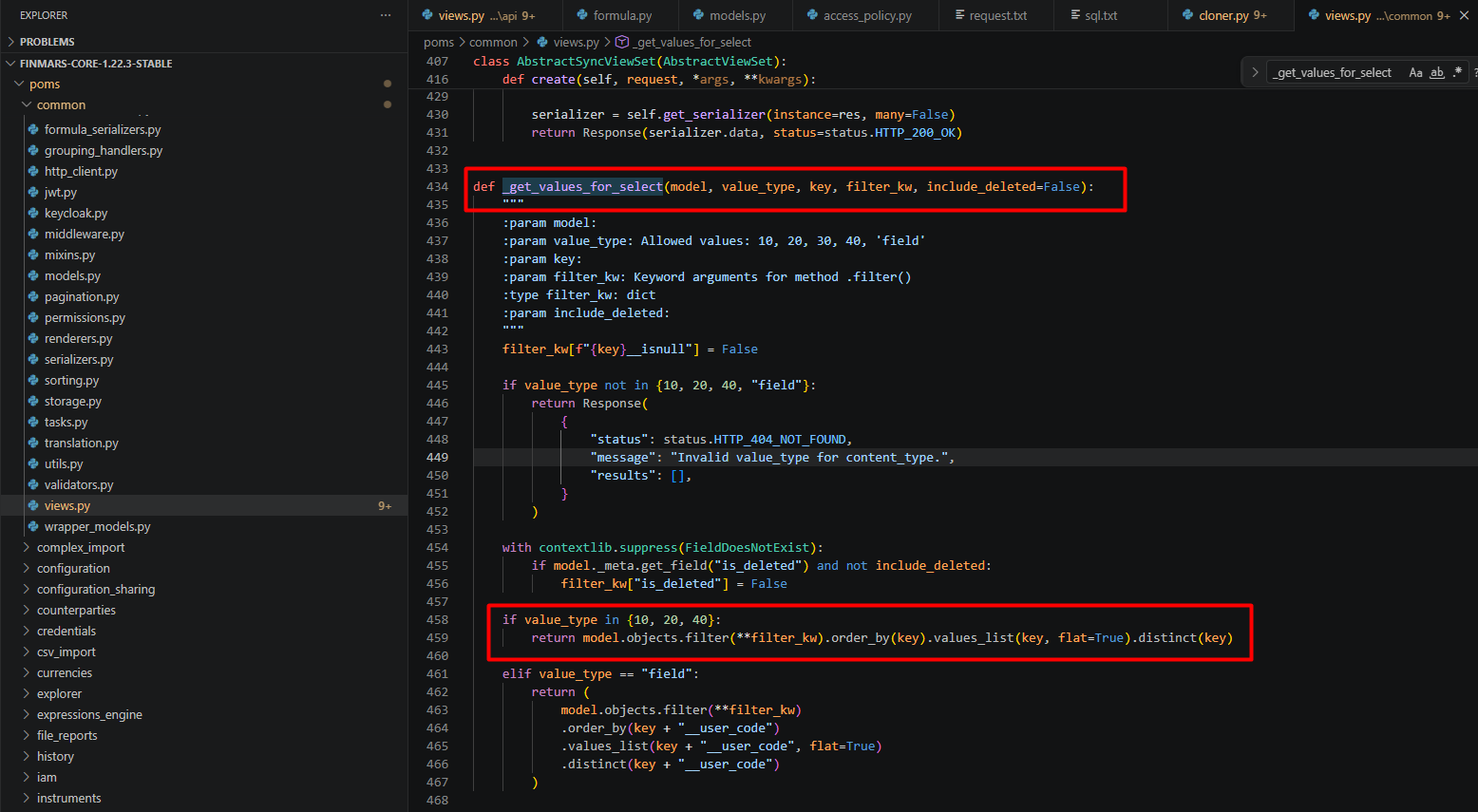Click poms in the breadcrumb trail

coord(438,42)
